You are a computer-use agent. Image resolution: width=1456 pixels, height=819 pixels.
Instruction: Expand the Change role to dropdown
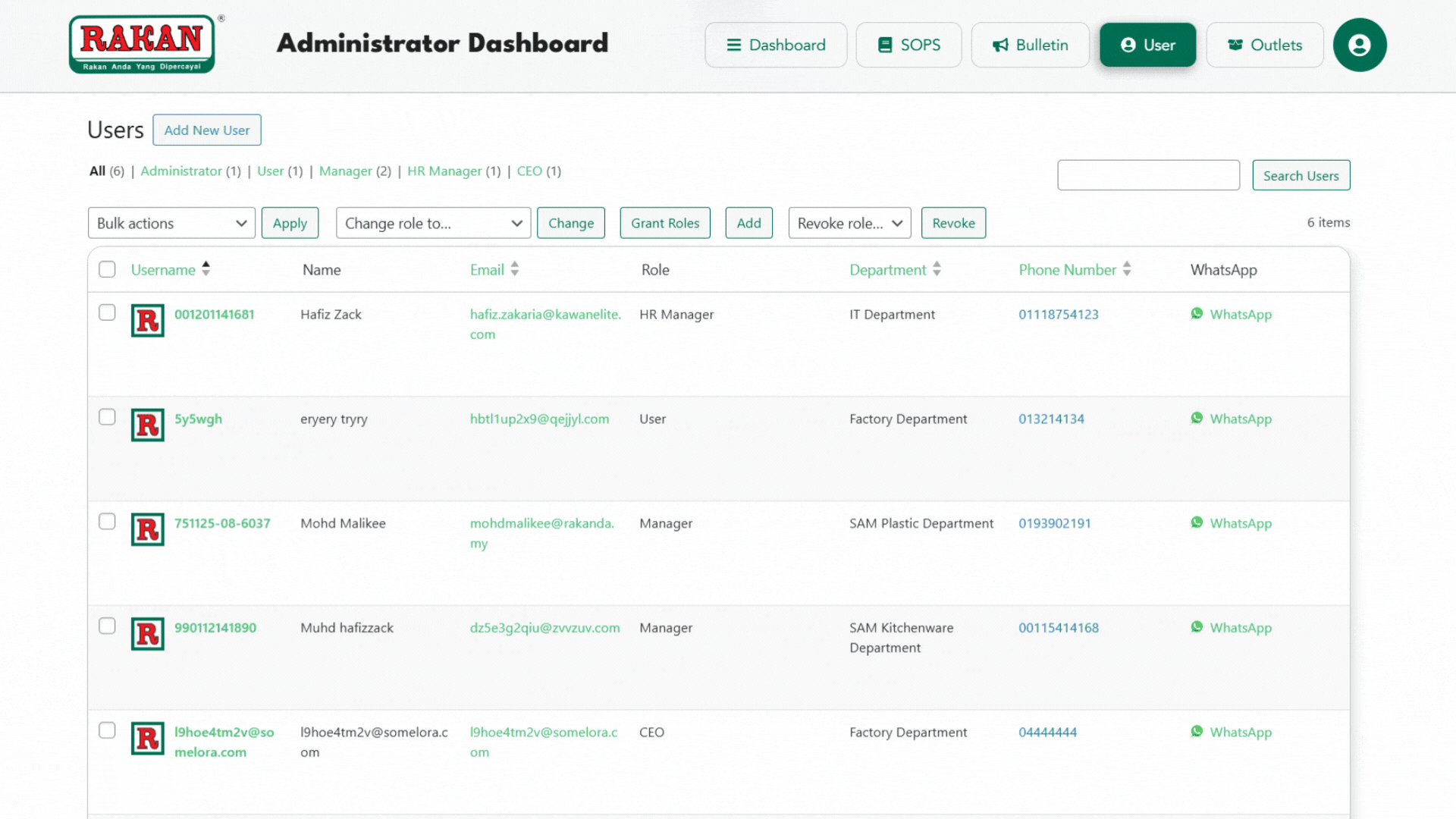(433, 223)
